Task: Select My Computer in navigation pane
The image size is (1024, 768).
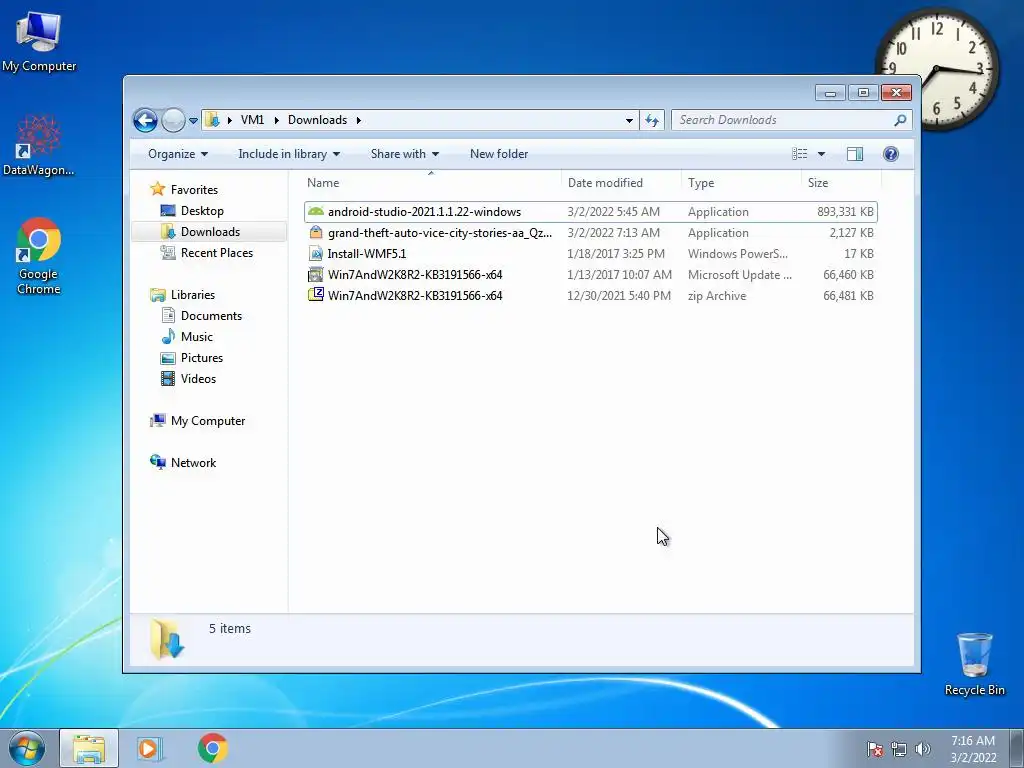Action: click(208, 421)
